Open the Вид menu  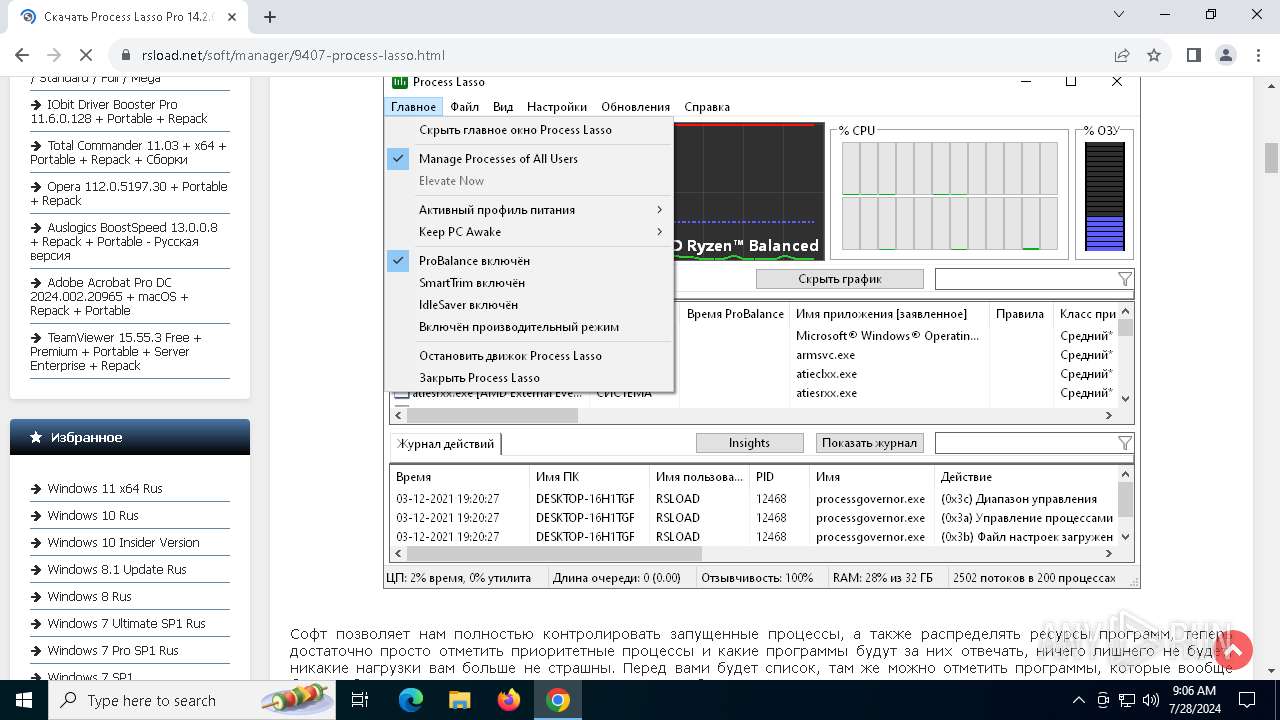(x=503, y=107)
